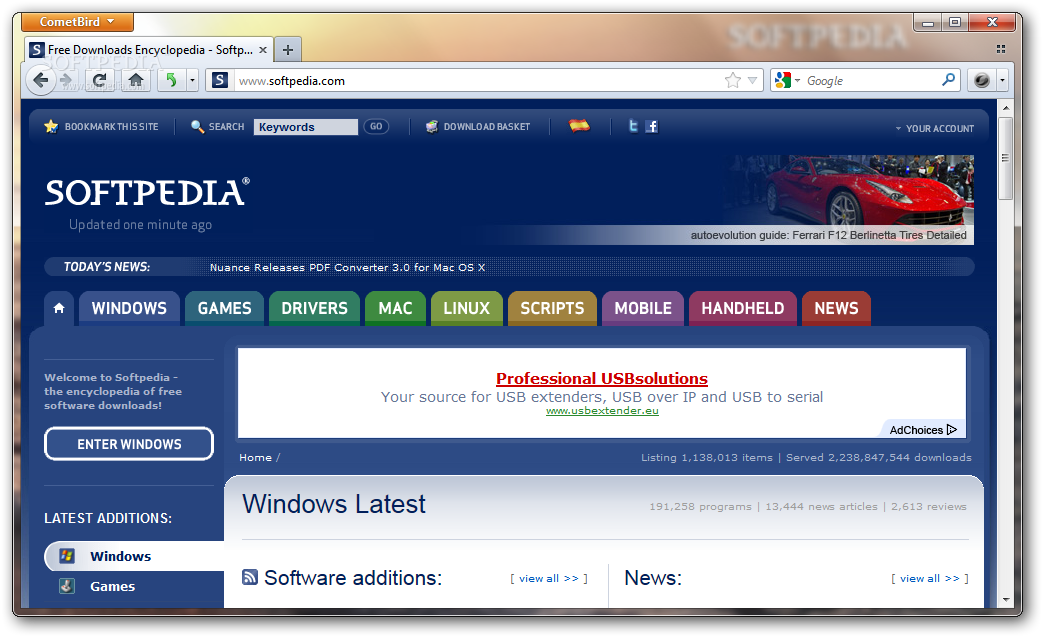This screenshot has height=637, width=1043.
Task: View all software additions link
Action: pos(549,578)
